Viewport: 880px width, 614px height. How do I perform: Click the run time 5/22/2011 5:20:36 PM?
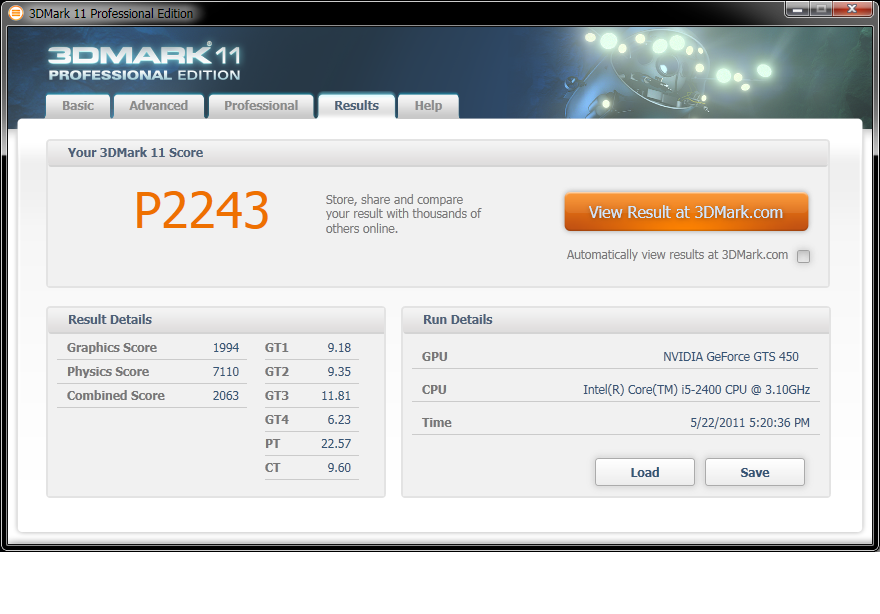pos(750,423)
